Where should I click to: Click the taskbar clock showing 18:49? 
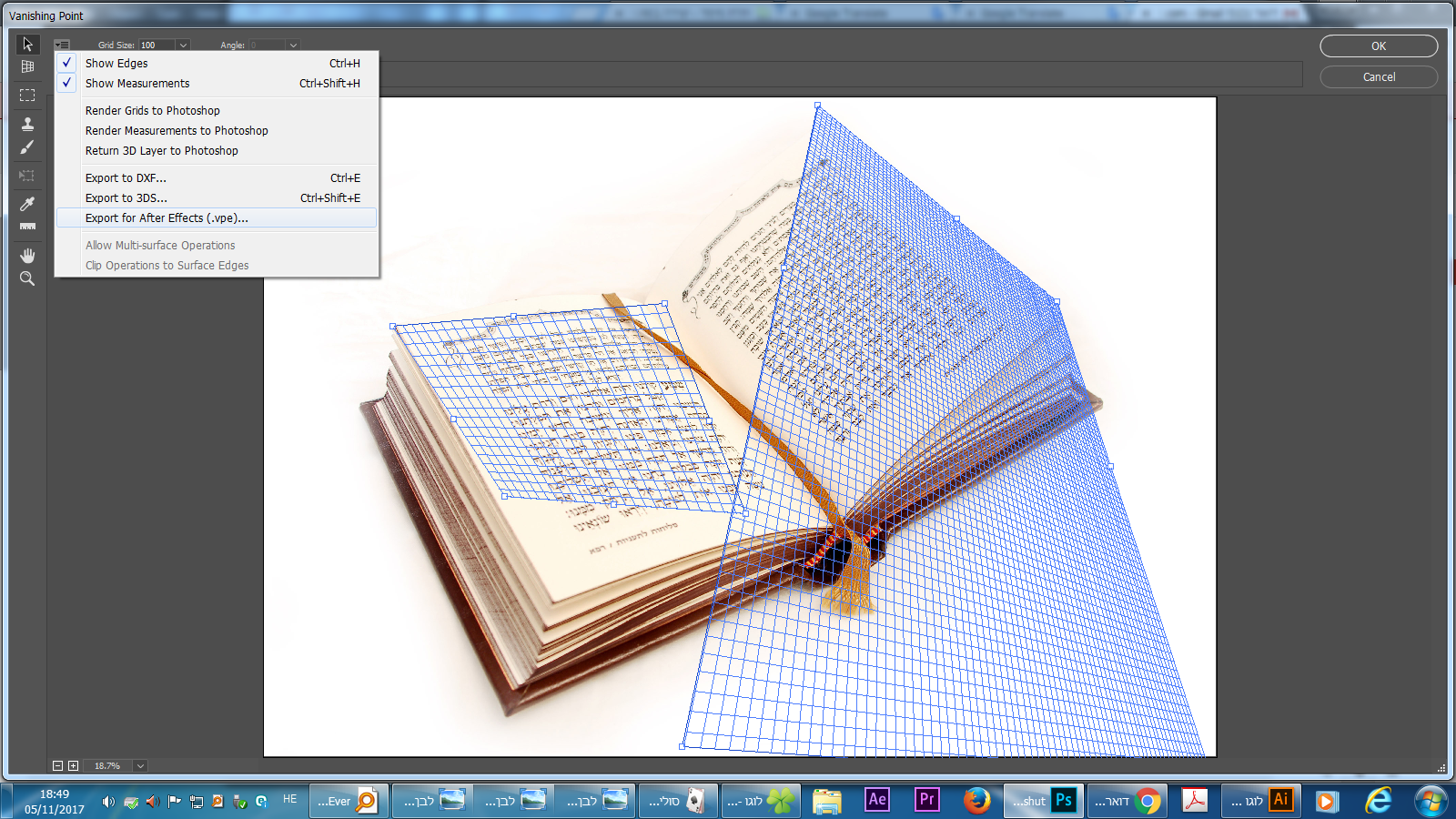tap(55, 801)
